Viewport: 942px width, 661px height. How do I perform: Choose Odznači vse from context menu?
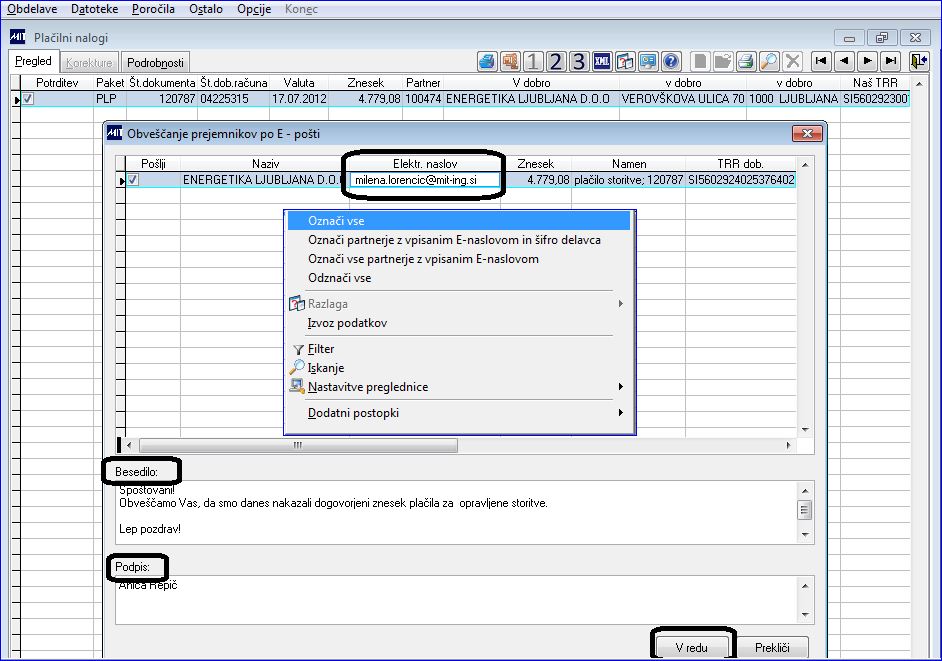point(459,278)
